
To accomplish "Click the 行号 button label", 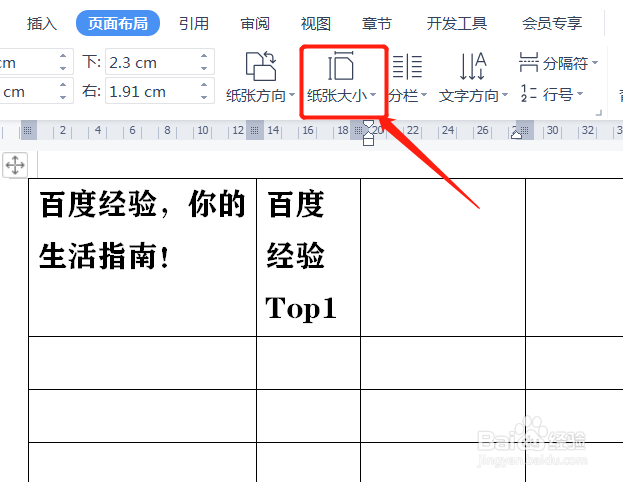I will [x=558, y=94].
